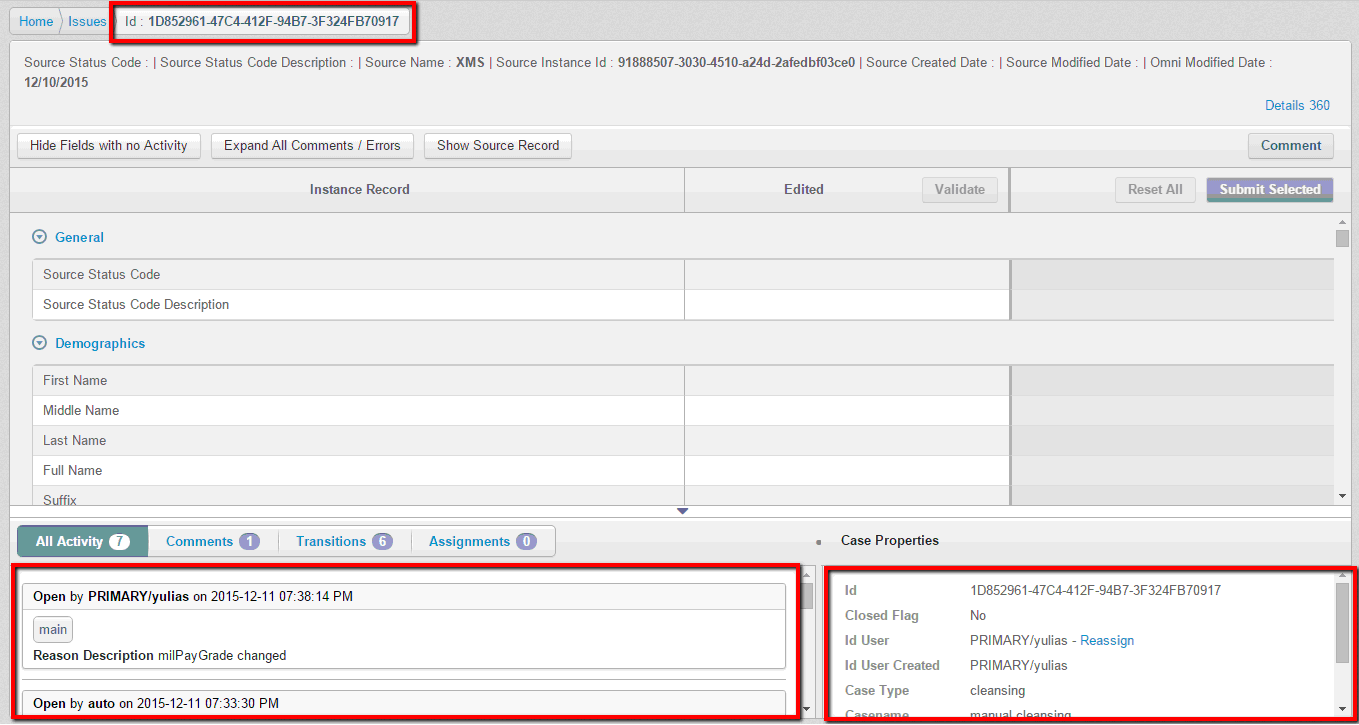Click the panel splitter down arrow
The width and height of the screenshot is (1359, 725).
coord(683,511)
